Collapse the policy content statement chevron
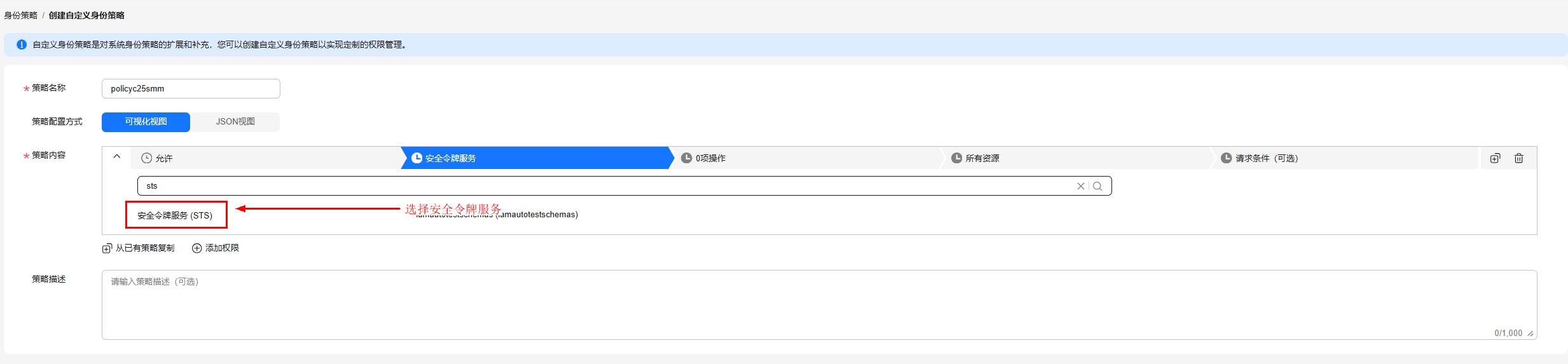This screenshot has width=1568, height=364. tap(117, 156)
